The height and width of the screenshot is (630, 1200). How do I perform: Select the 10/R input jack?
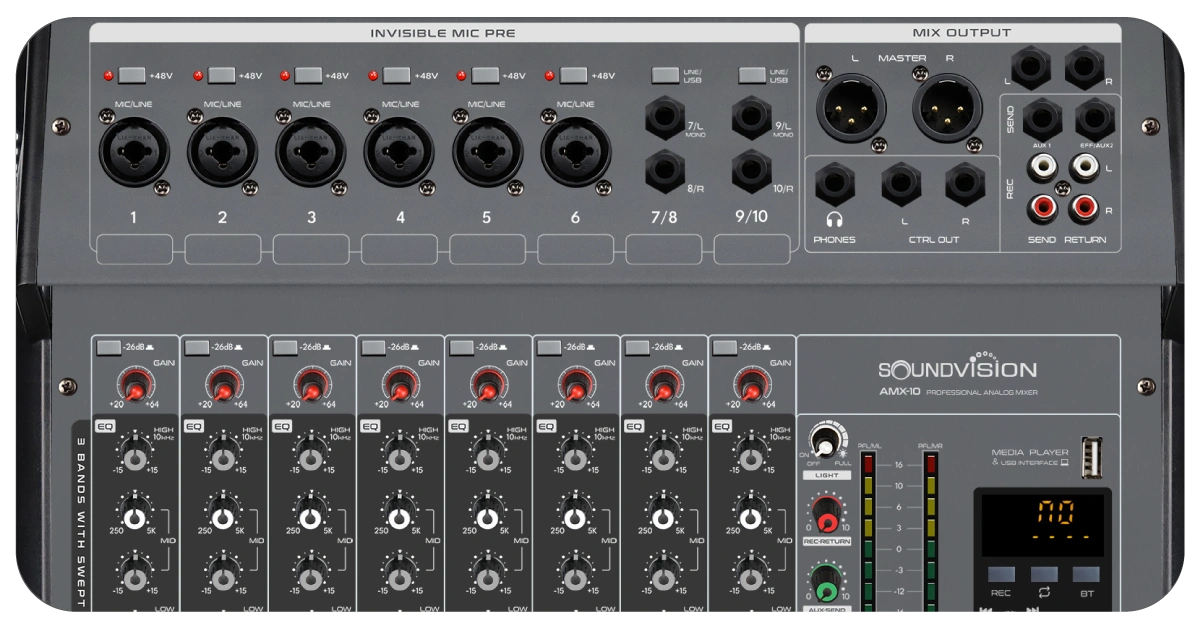[752, 171]
